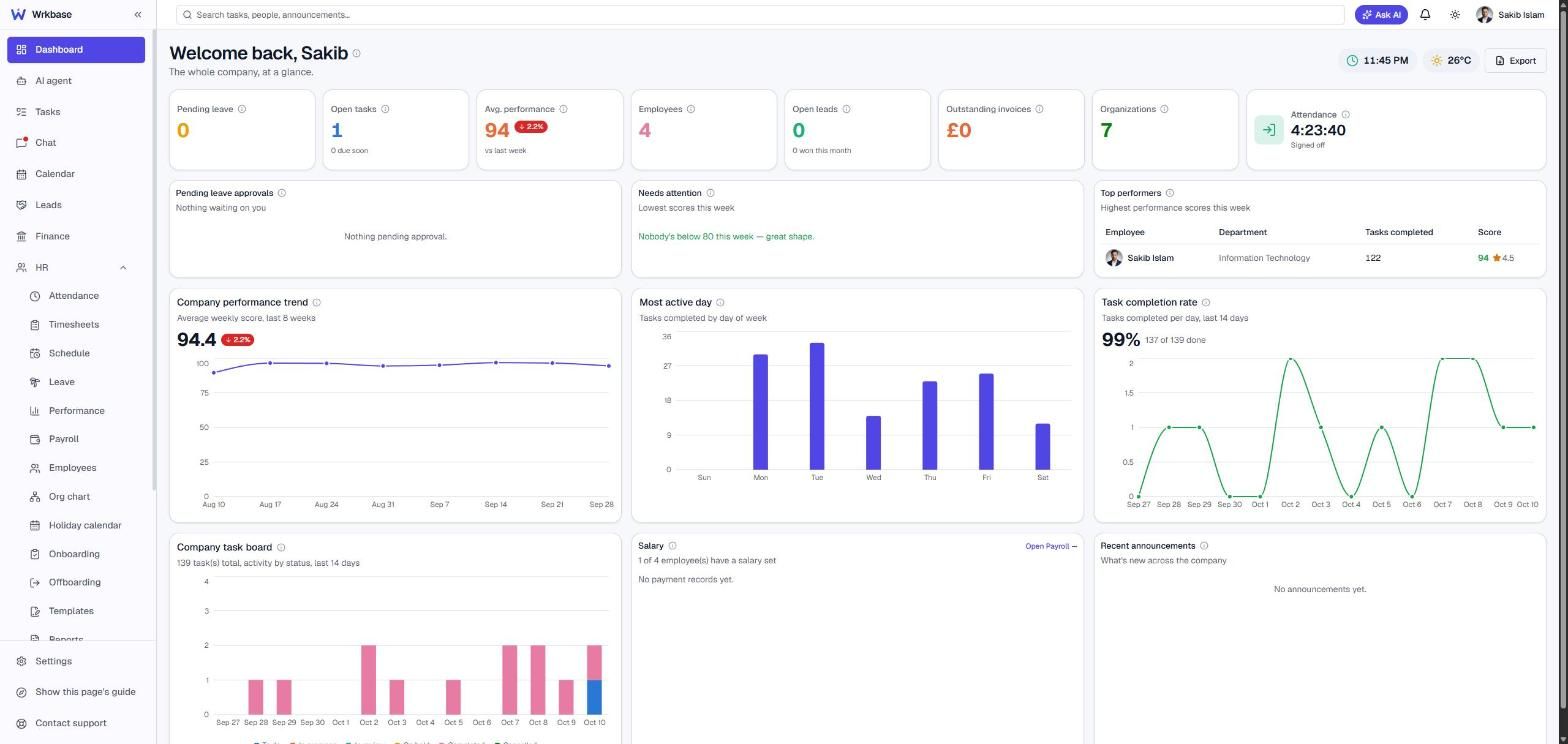Open Payroll under HR
This screenshot has height=744, width=1568.
[x=83, y=439]
